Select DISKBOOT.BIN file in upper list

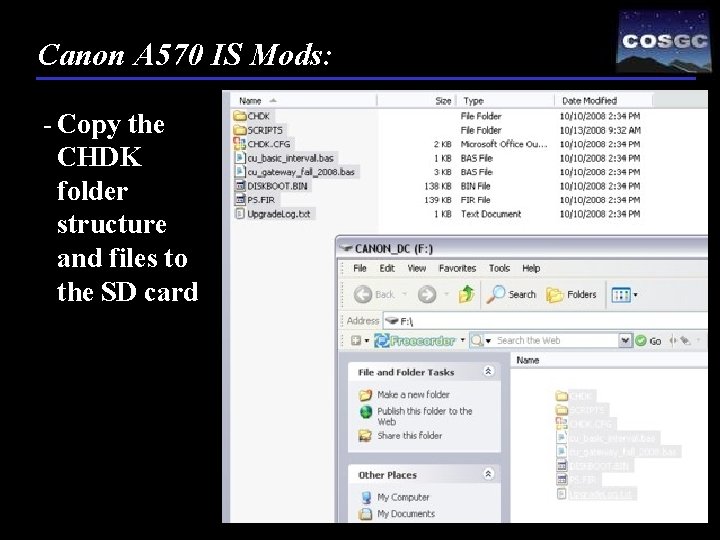[271, 186]
